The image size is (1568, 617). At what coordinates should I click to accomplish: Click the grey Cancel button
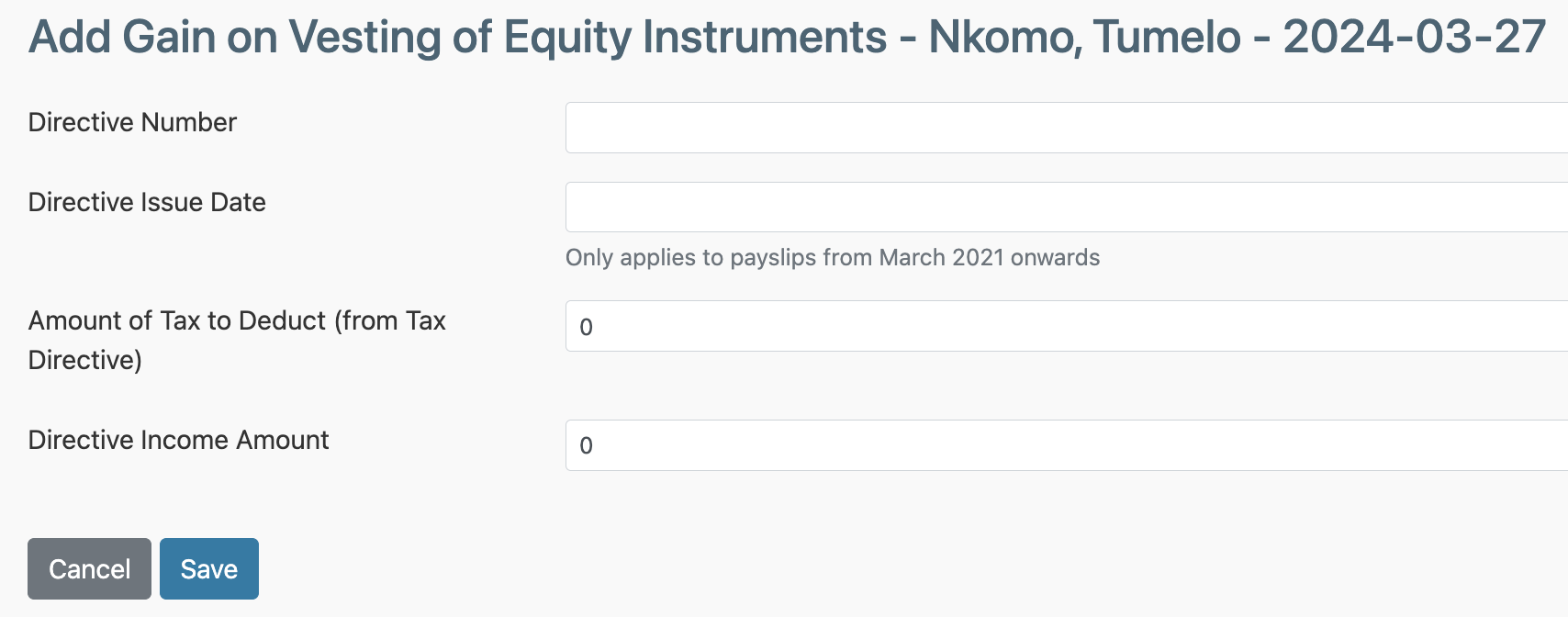[89, 569]
